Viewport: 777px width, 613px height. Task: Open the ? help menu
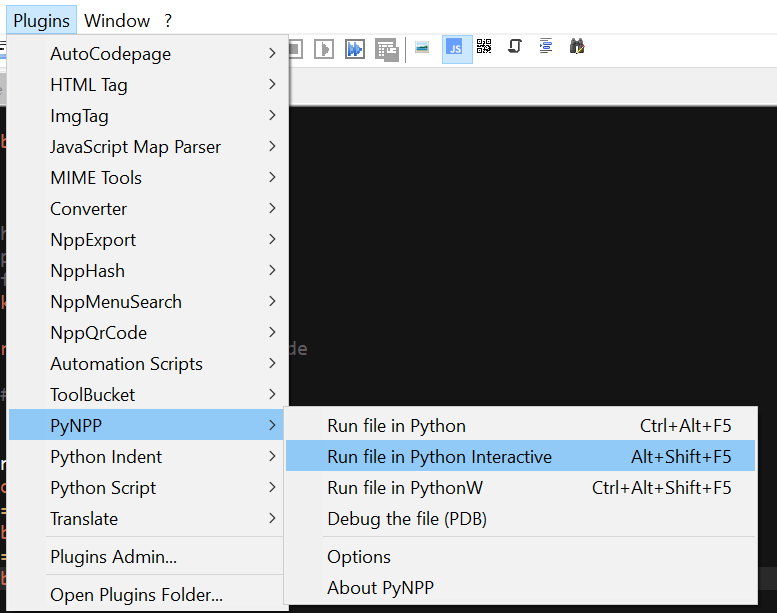pos(168,20)
